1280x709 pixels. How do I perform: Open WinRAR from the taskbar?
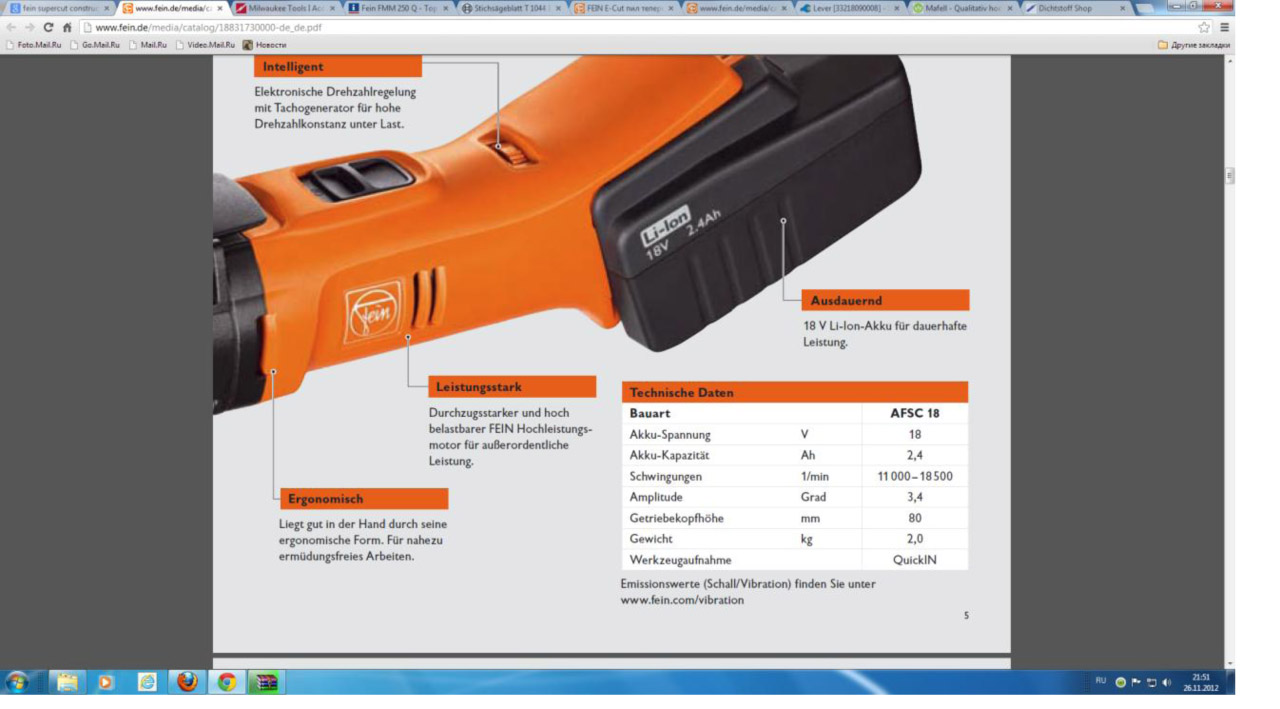(x=266, y=682)
